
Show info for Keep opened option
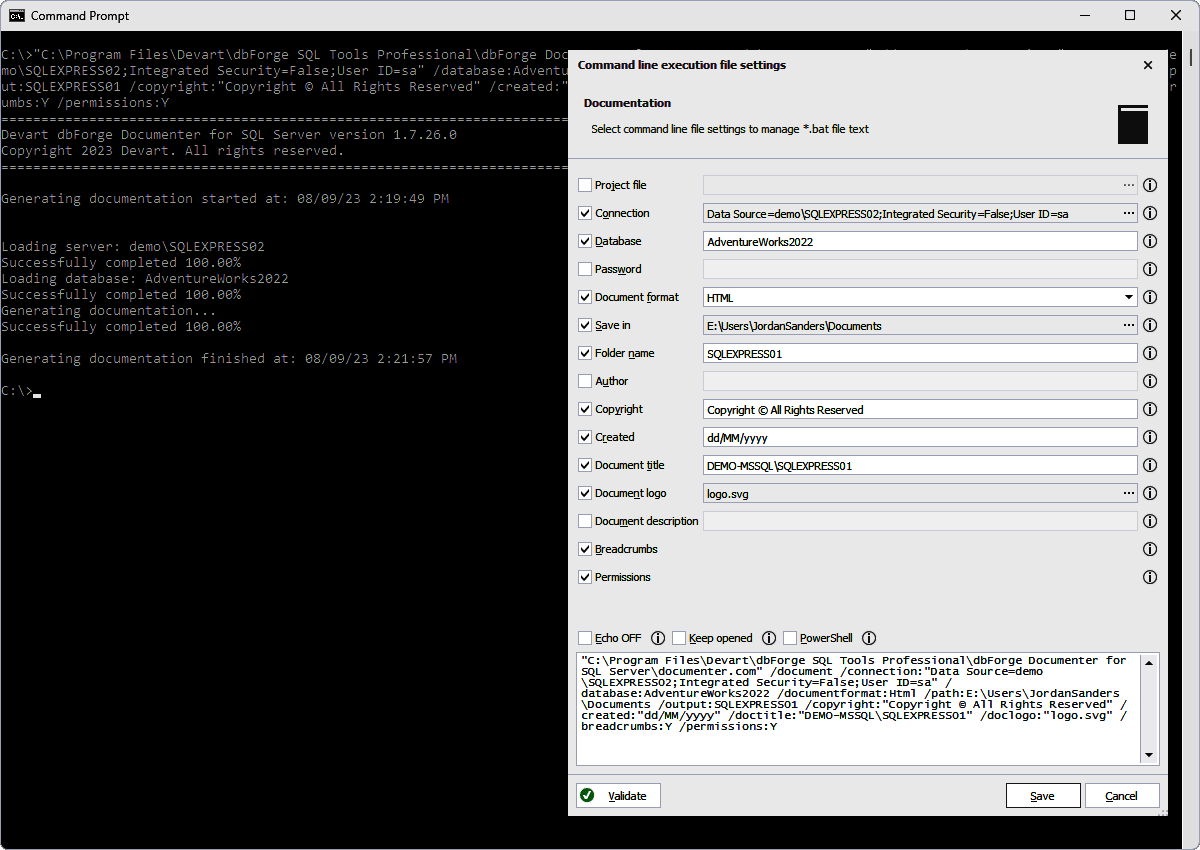click(x=768, y=638)
